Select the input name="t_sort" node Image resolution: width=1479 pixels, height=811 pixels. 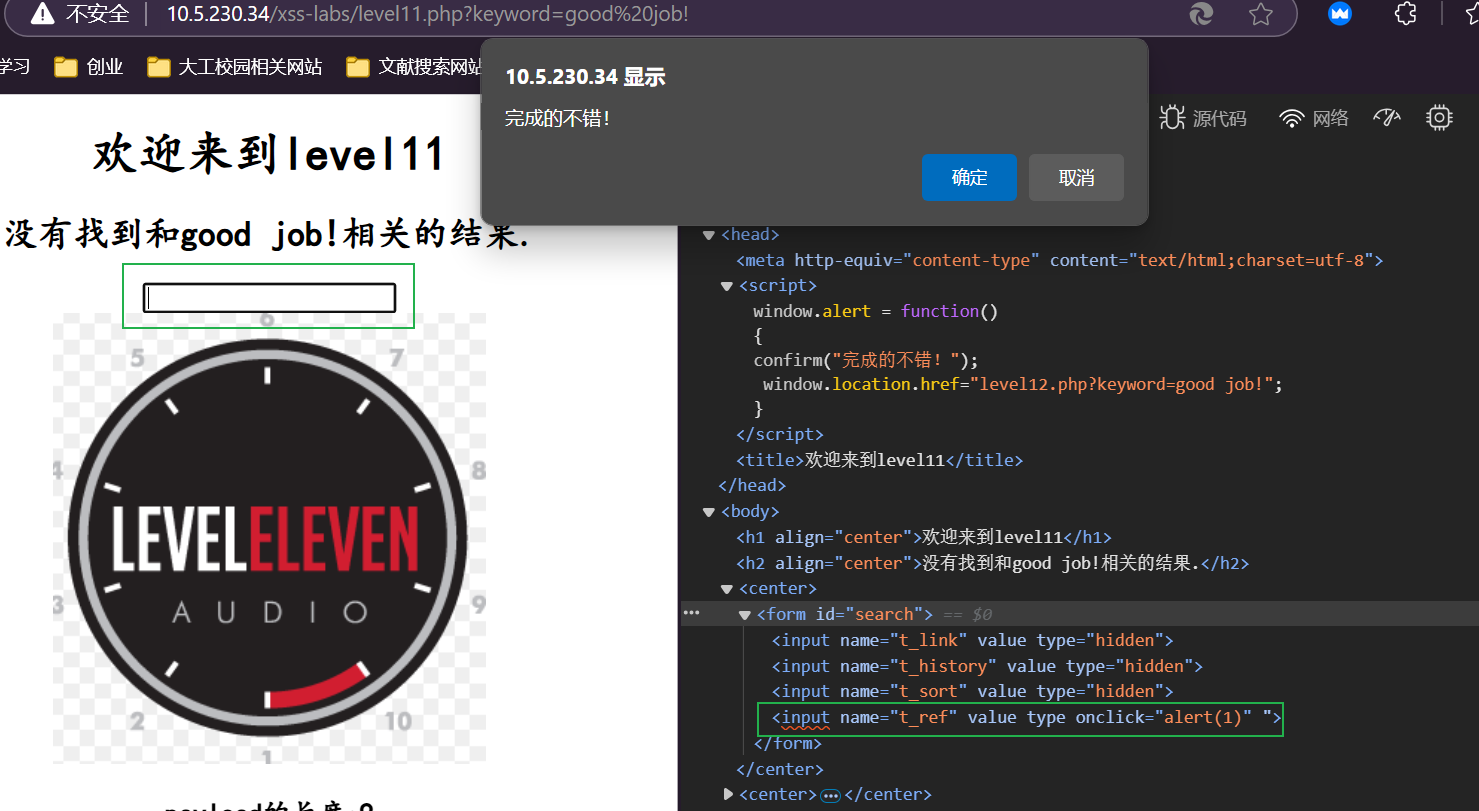coord(972,691)
